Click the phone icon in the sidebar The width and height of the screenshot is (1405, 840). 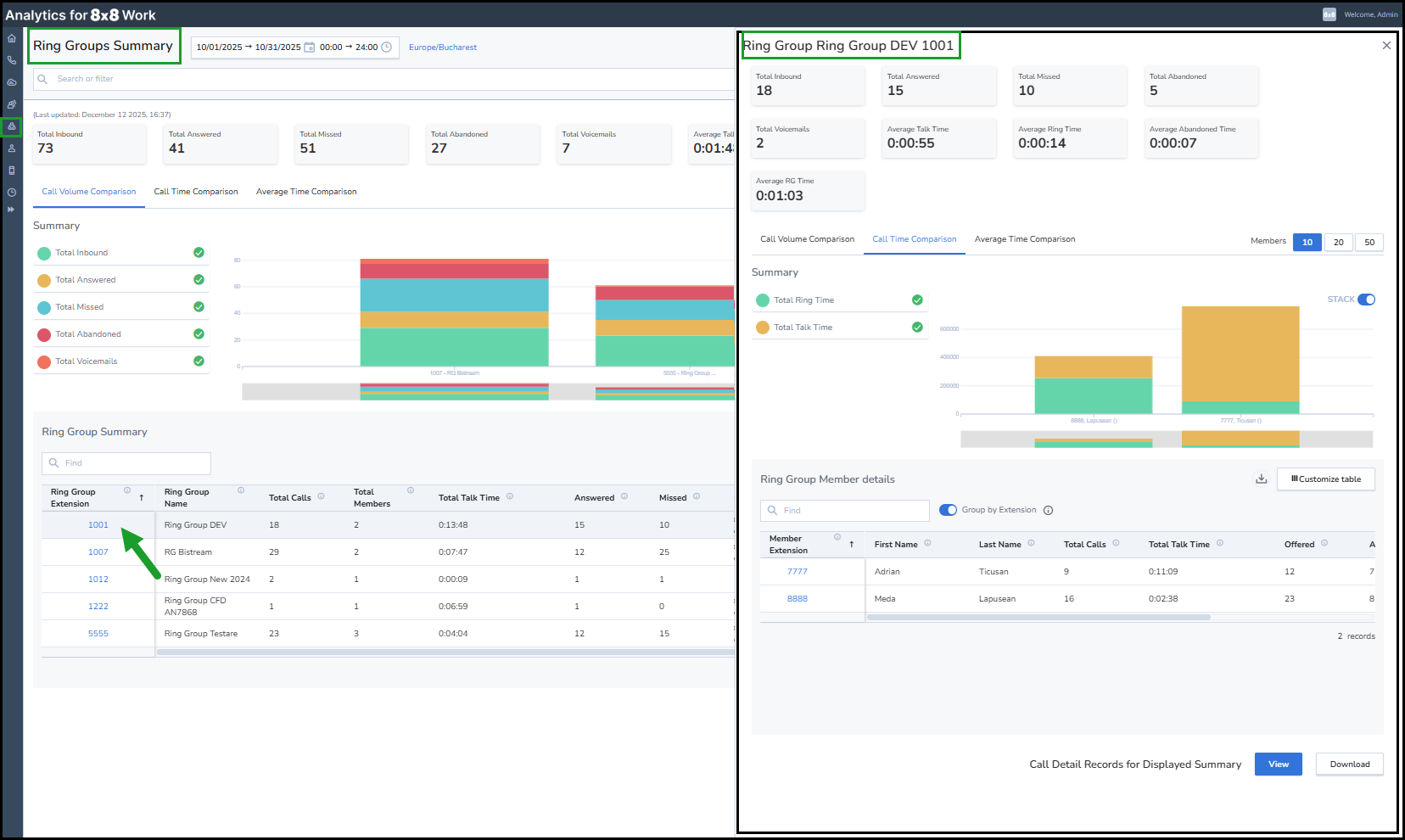tap(12, 60)
